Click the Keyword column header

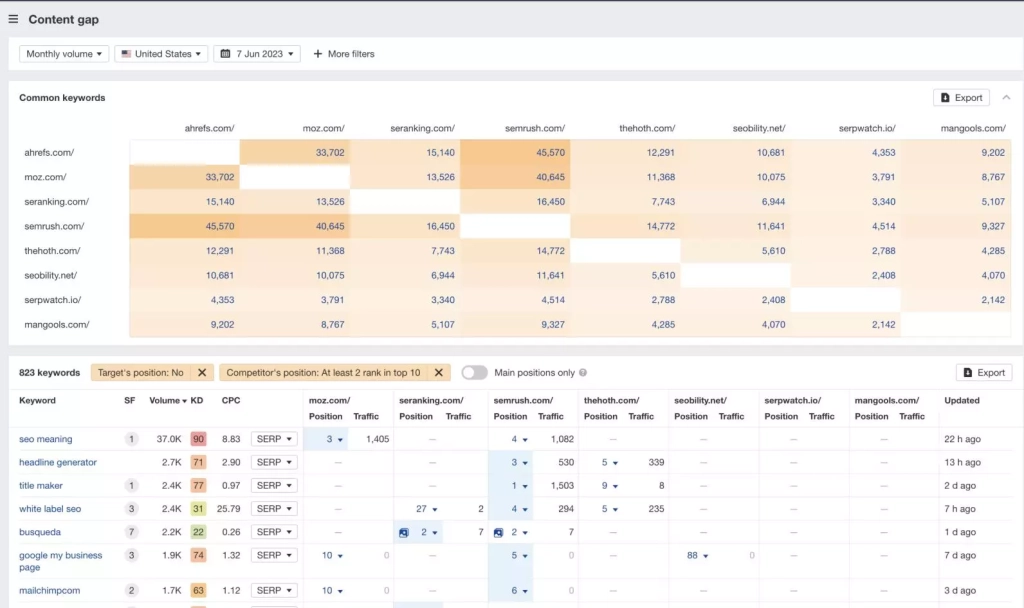37,400
